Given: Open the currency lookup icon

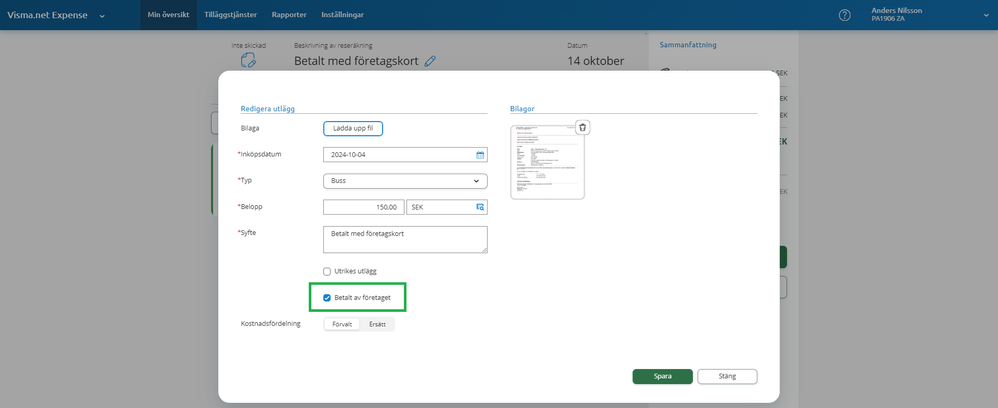Looking at the screenshot, I should [480, 207].
